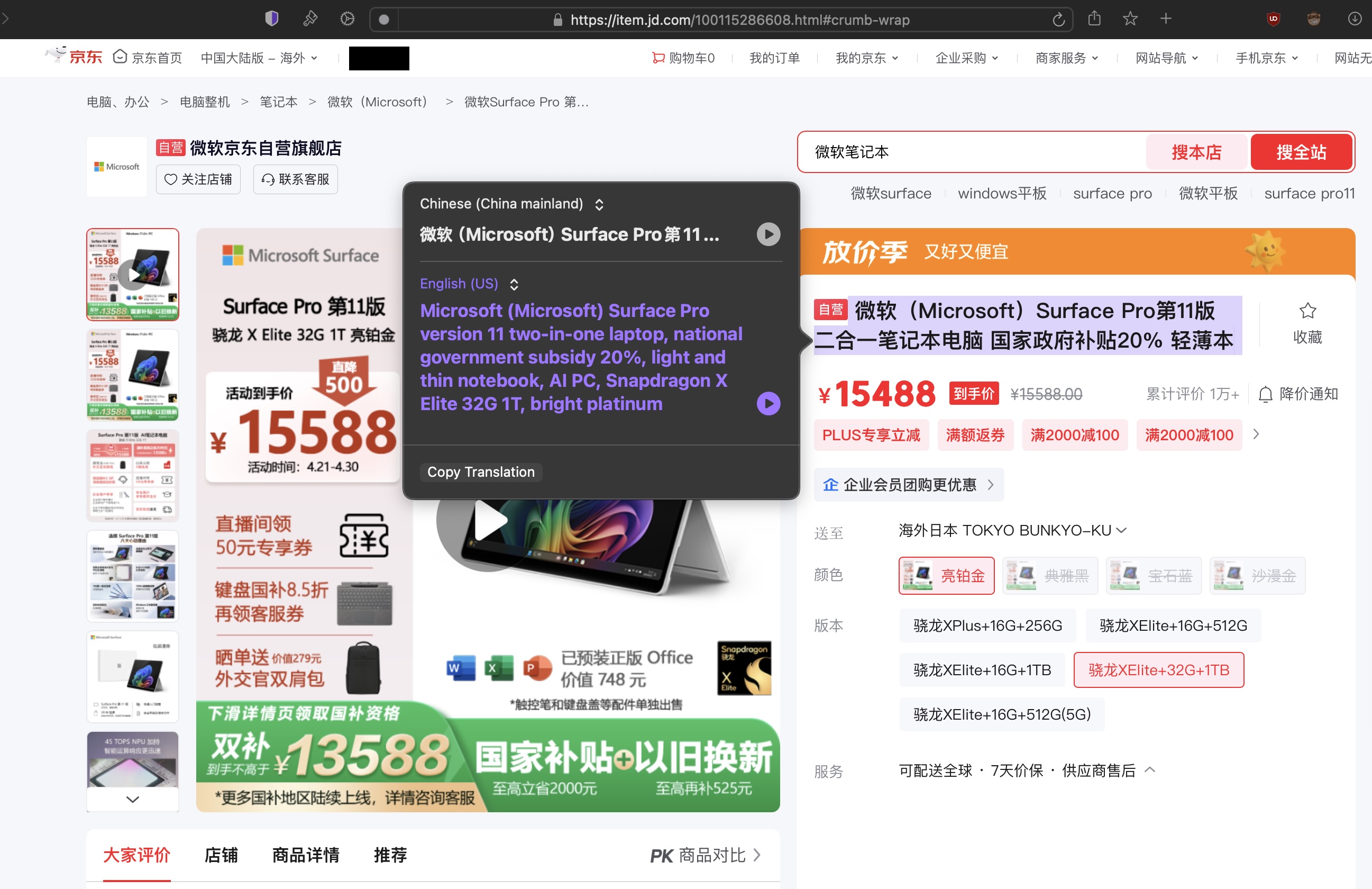The width and height of the screenshot is (1372, 889).
Task: Select version 骁龙XElite+16G+512G(5G)
Action: pos(1002,714)
